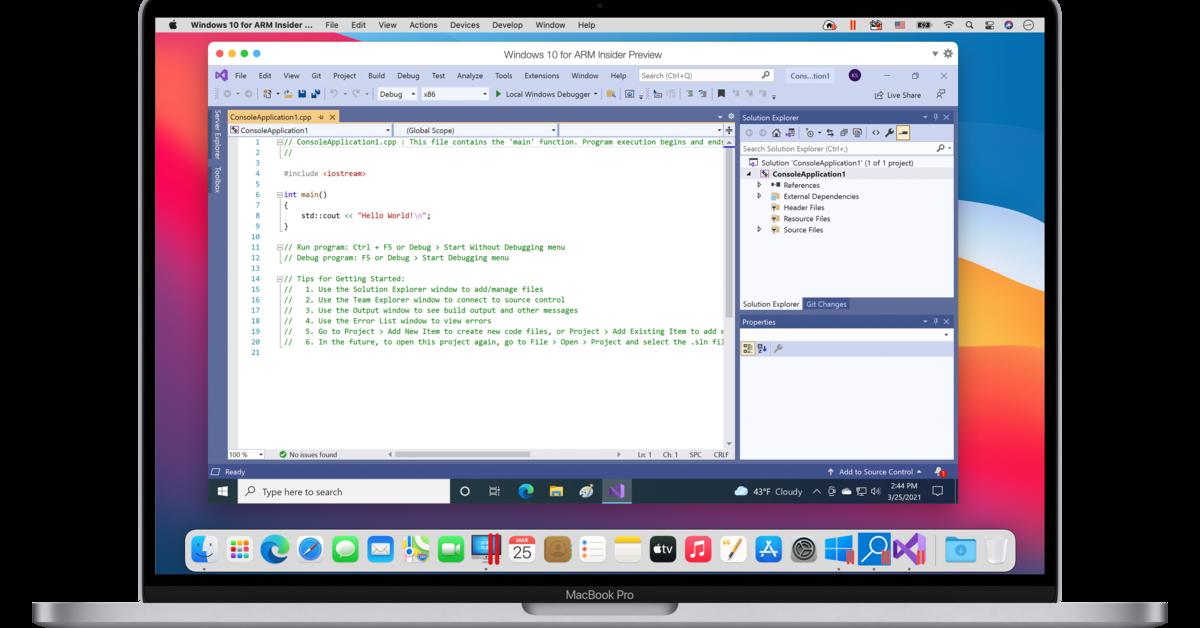Click the Live Share button label

click(904, 95)
